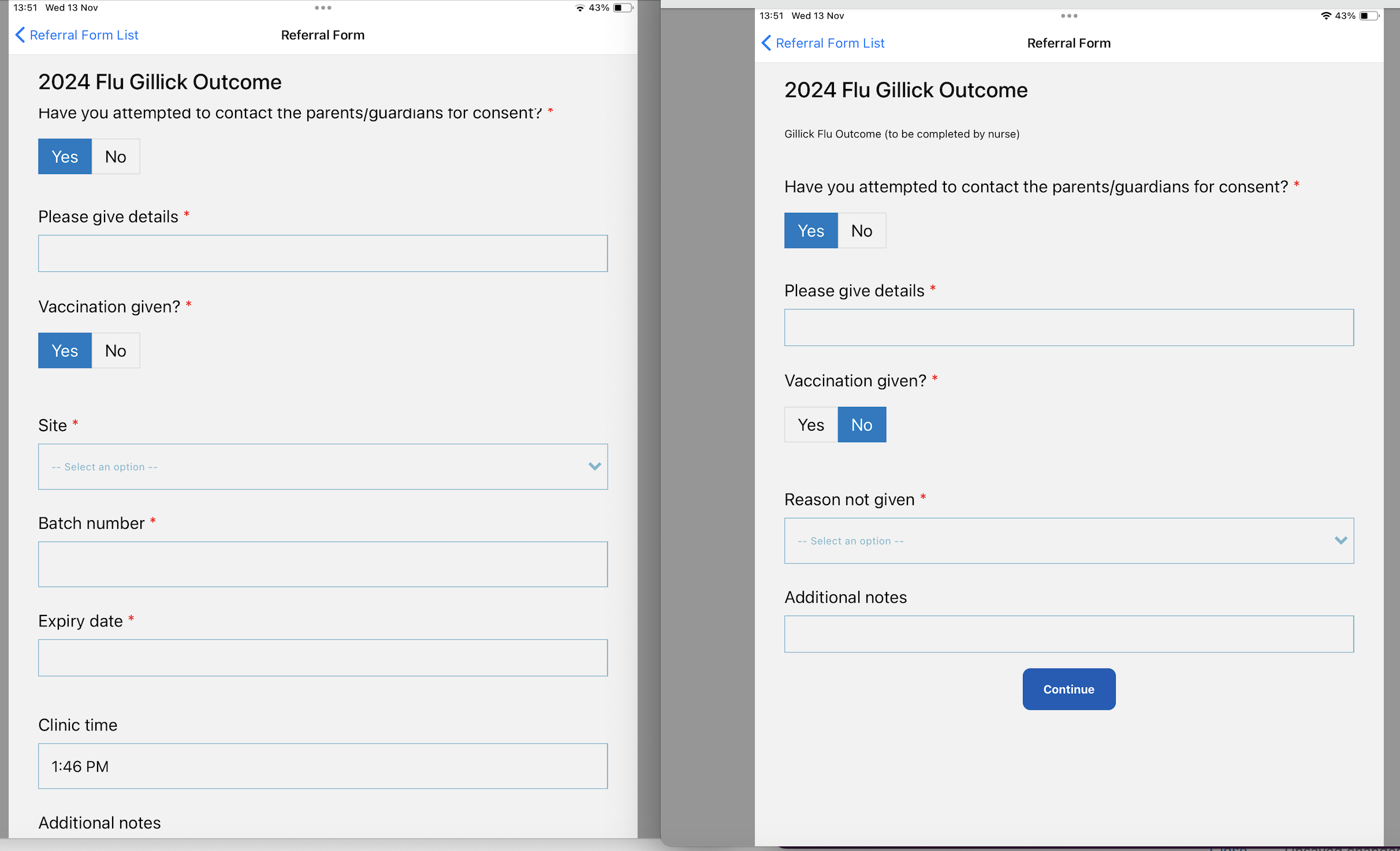Tap the Clinic time field showing 1:46 PM
Screen dimensions: 1400x851
click(x=322, y=766)
